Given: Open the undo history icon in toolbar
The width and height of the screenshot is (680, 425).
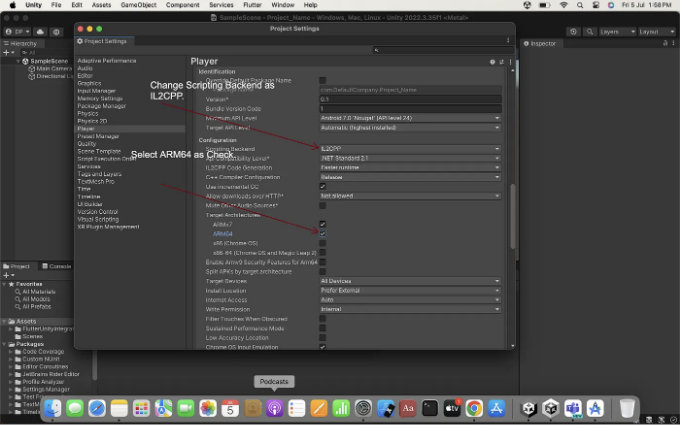Looking at the screenshot, I should point(573,32).
